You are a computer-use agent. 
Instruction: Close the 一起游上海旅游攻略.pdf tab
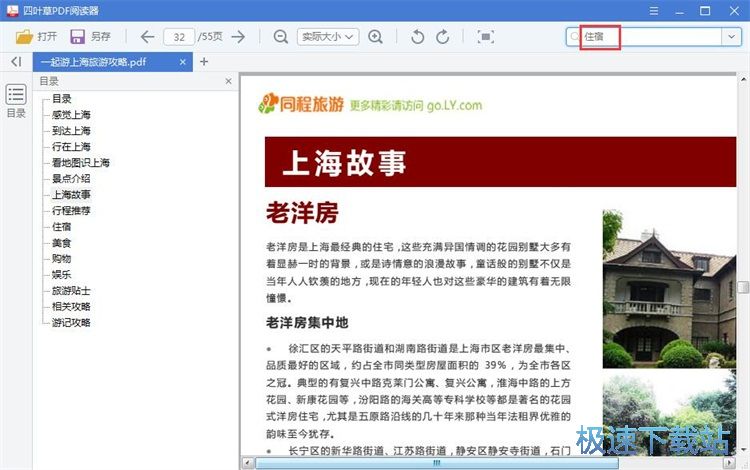(183, 62)
